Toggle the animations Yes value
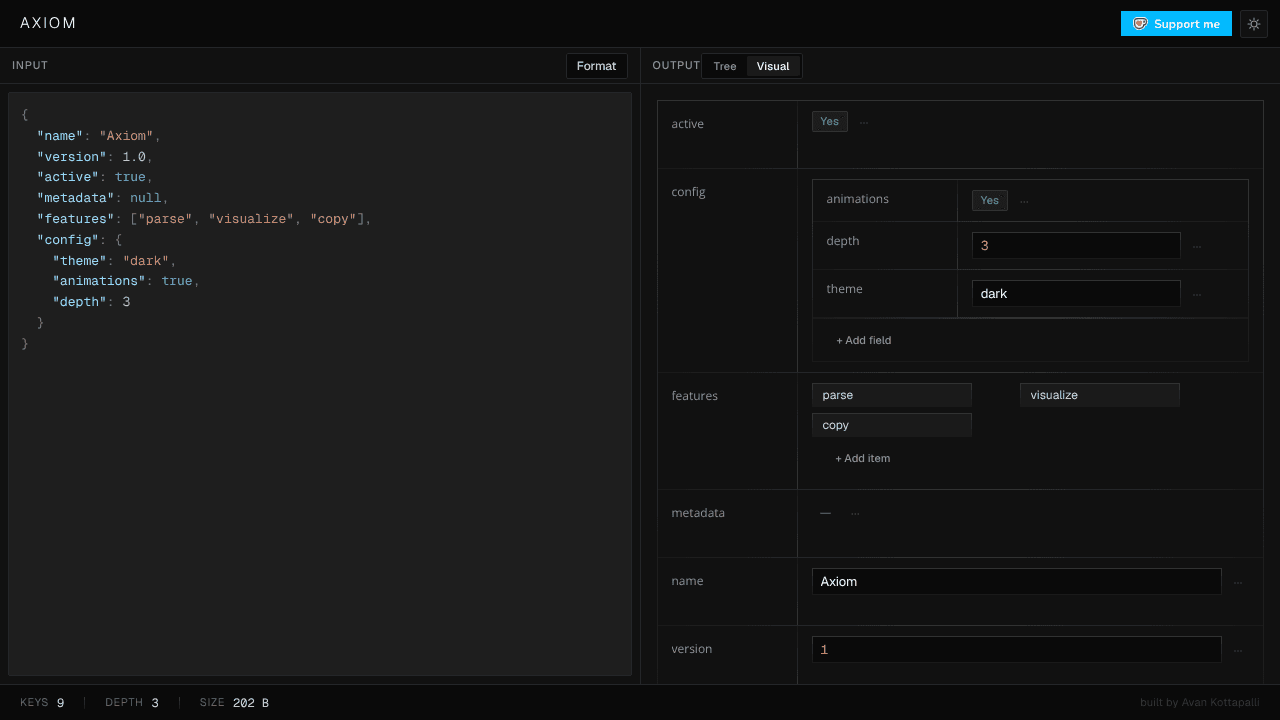 pyautogui.click(x=990, y=200)
